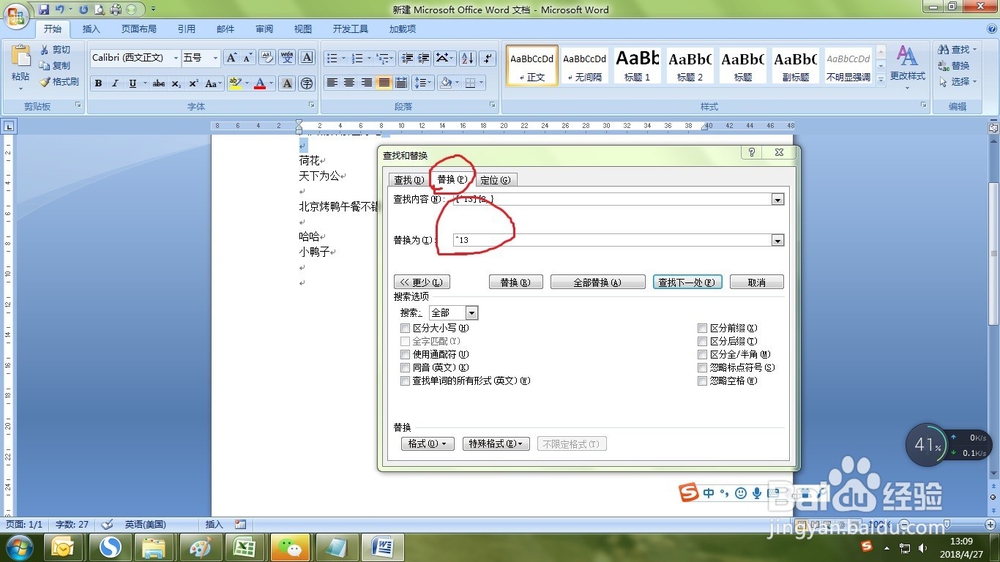Click the 更少 button
1000x562 pixels.
pos(422,282)
